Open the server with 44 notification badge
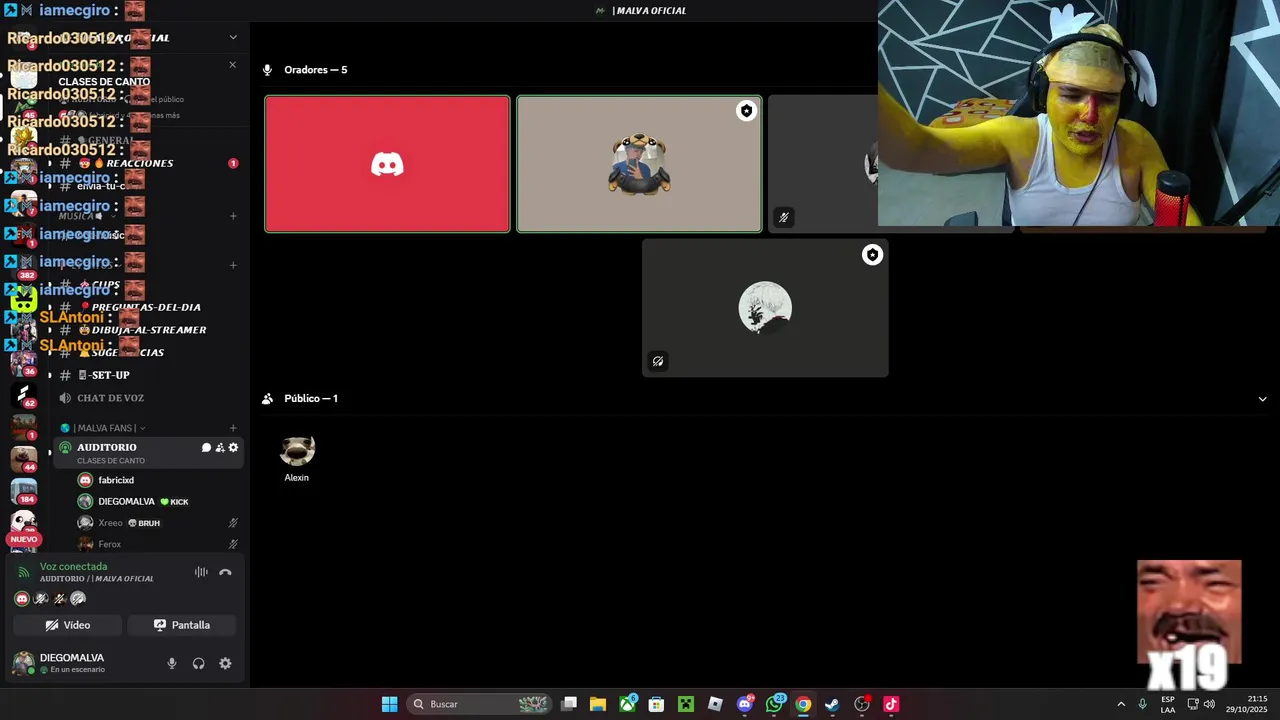Viewport: 1280px width, 720px height. 23,459
